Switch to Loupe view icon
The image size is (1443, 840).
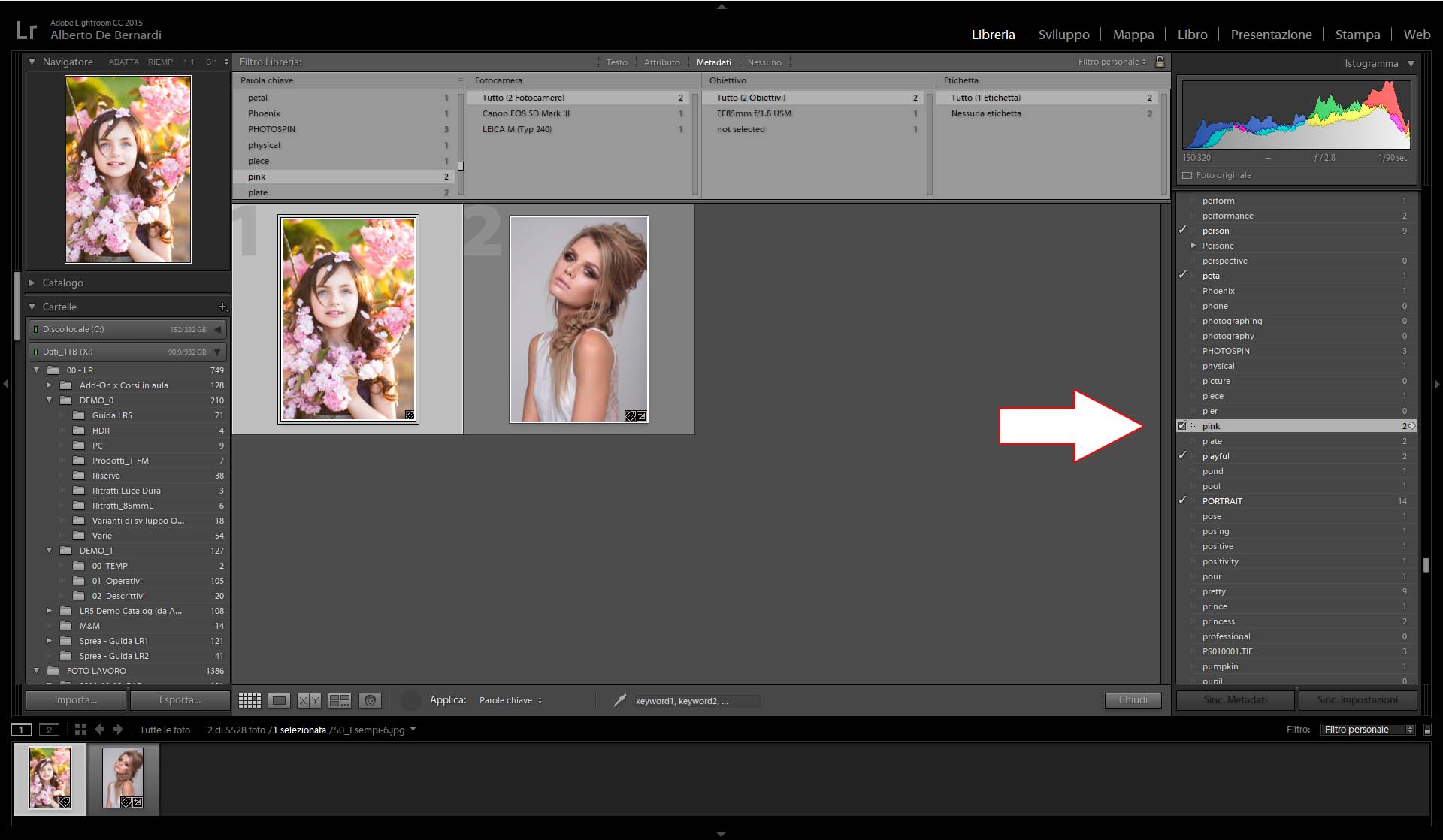point(279,700)
